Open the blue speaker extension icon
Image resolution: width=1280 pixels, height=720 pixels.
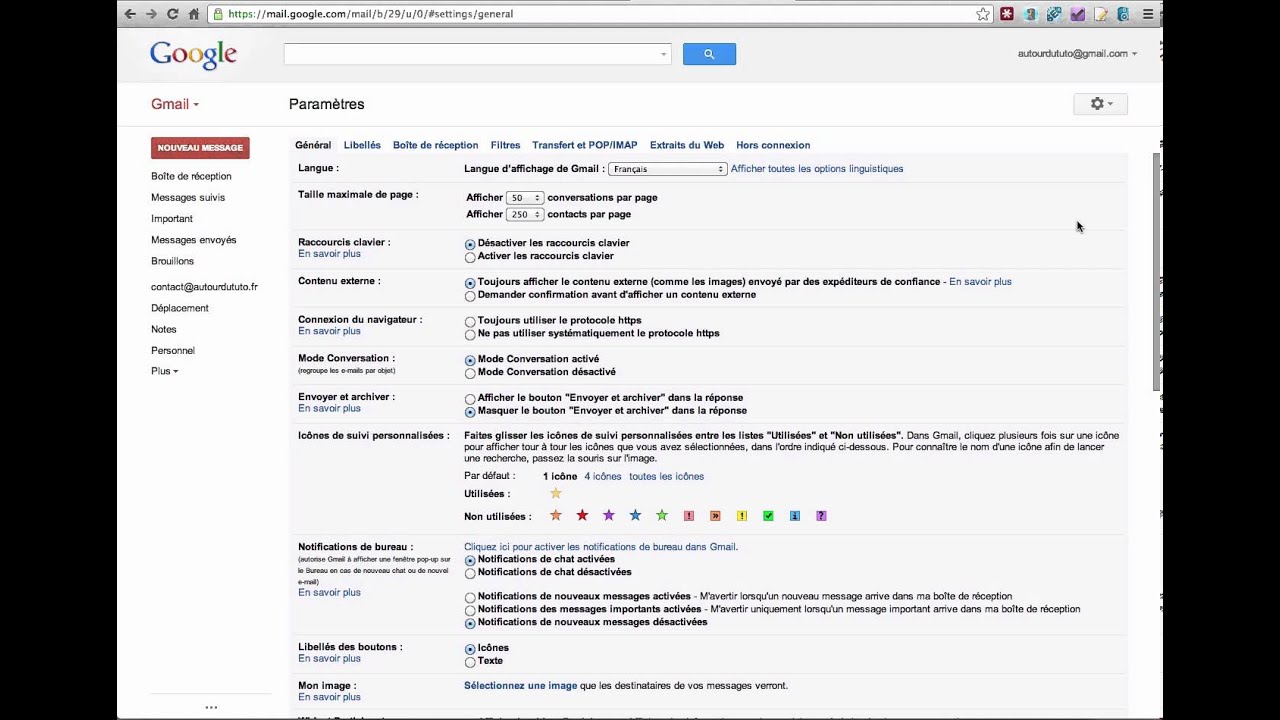coord(1123,14)
